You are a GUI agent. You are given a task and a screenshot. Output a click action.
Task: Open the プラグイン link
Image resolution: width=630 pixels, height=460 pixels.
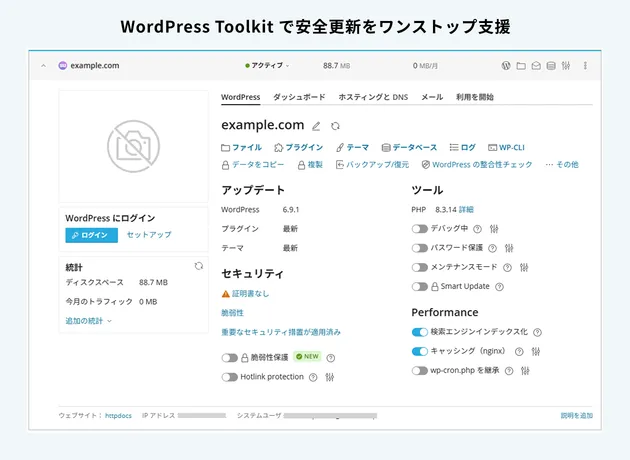pos(299,147)
